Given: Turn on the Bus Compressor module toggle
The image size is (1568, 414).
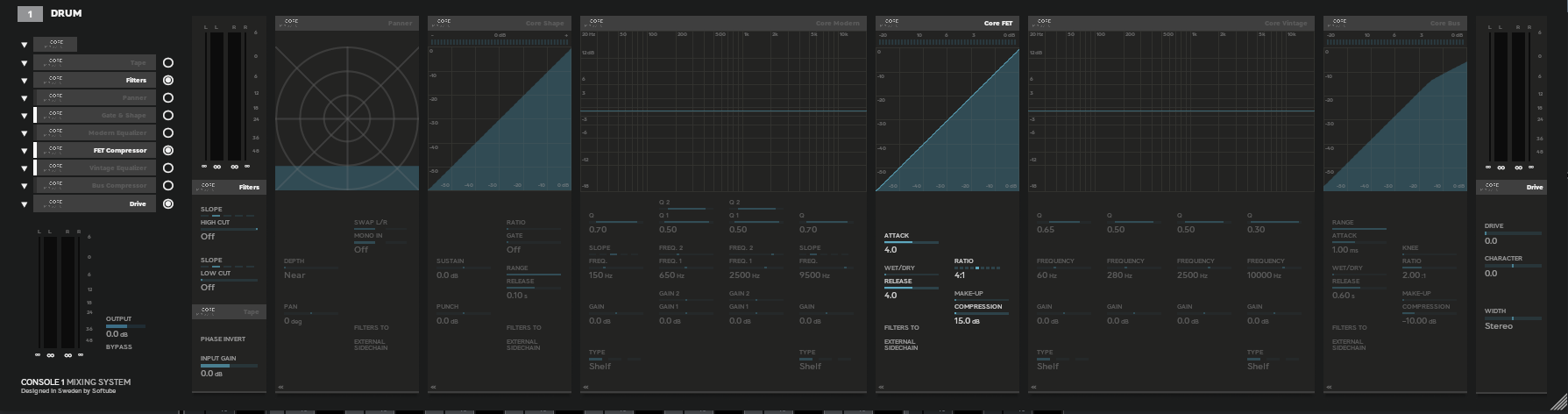Looking at the screenshot, I should point(168,186).
